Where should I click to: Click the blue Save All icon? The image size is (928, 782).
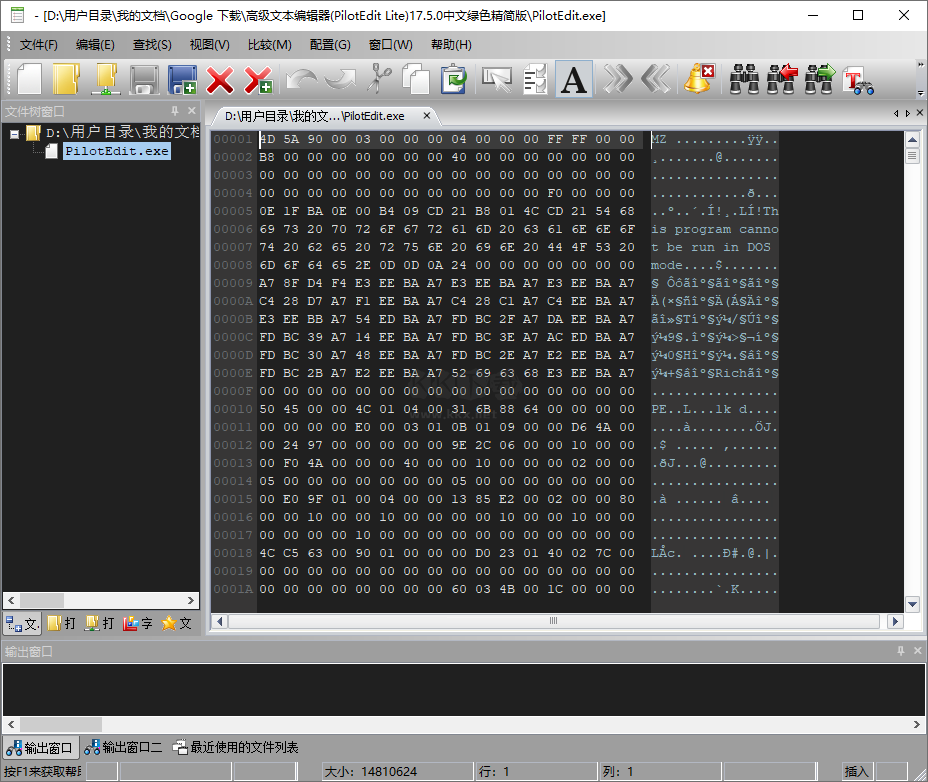pos(182,79)
